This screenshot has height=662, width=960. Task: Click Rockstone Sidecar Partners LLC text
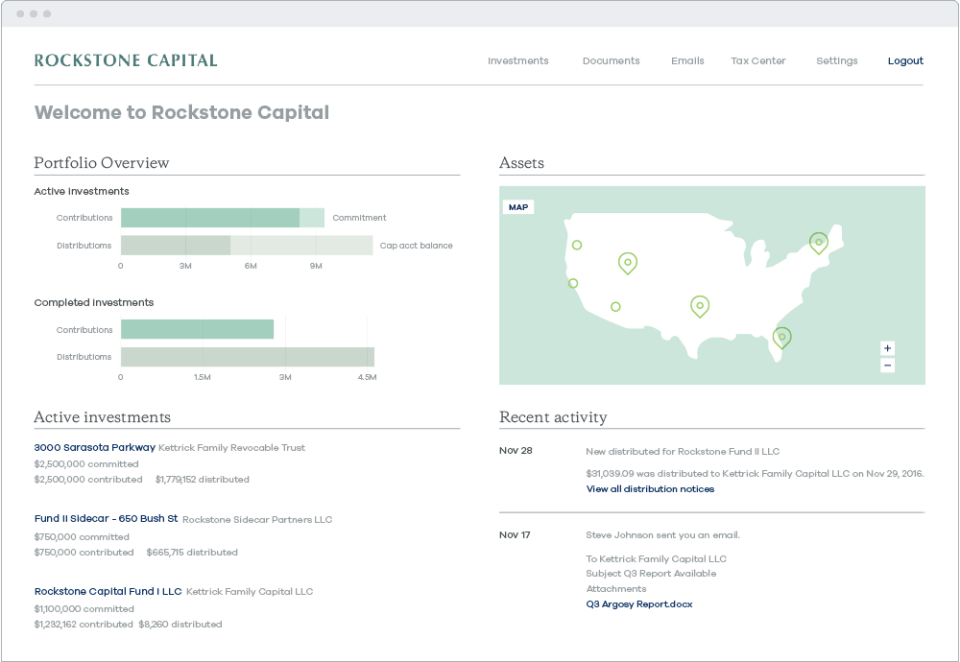coord(257,519)
